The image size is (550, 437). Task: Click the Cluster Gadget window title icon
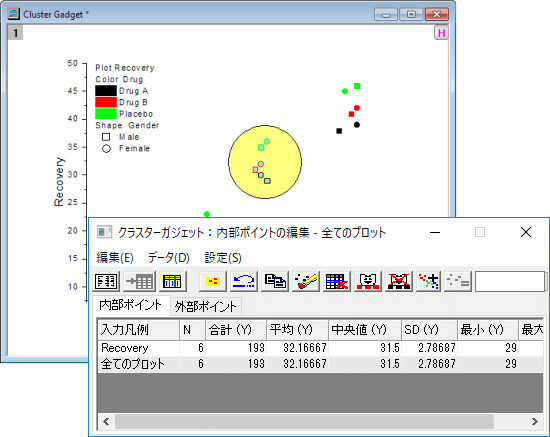click(x=14, y=14)
